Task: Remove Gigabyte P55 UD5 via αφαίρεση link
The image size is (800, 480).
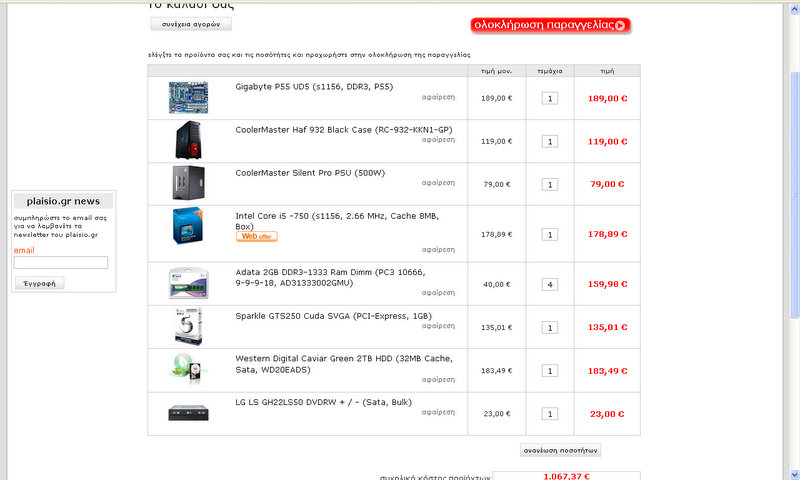Action: (x=438, y=97)
